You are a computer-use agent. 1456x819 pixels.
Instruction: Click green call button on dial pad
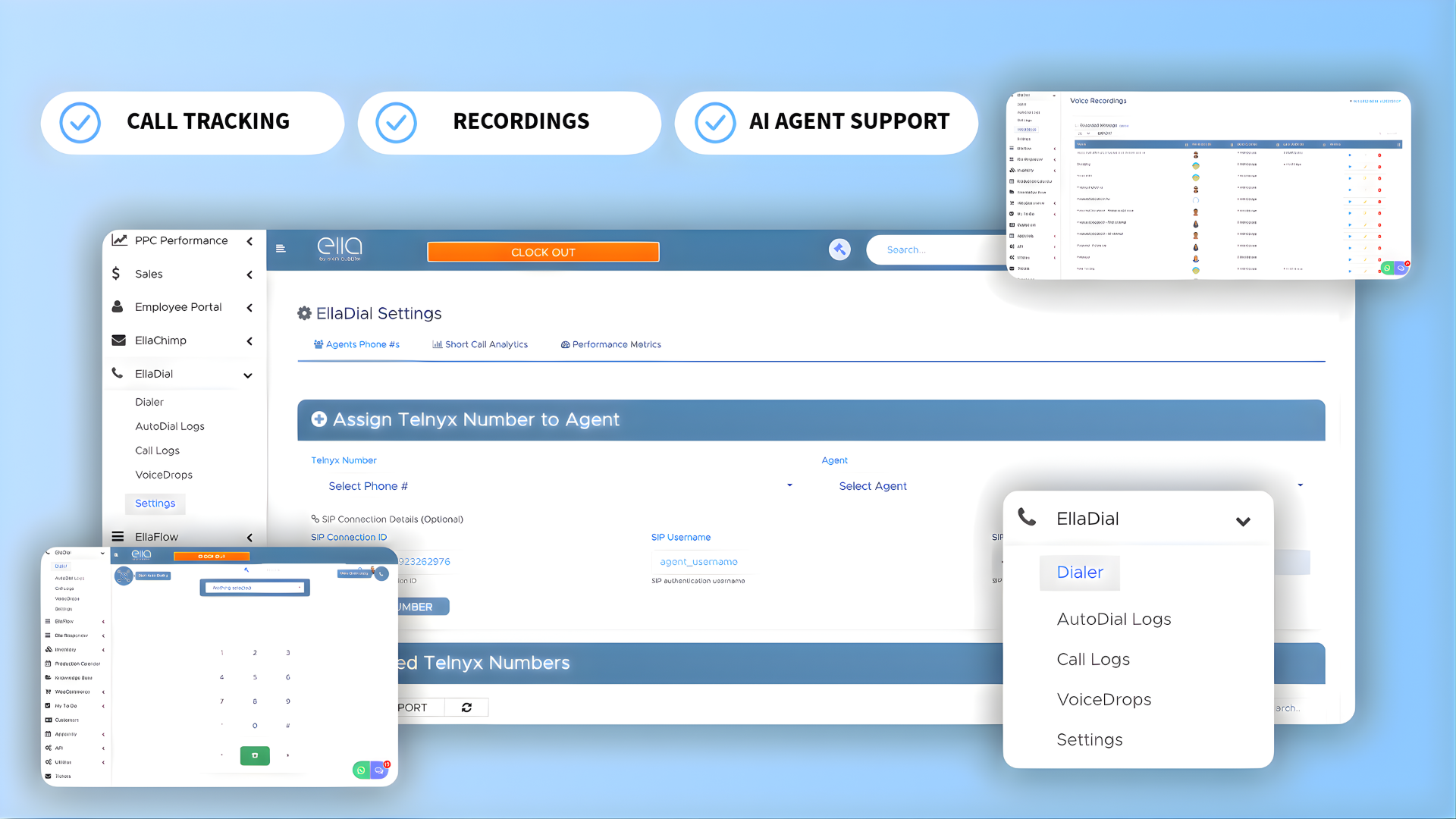[255, 755]
